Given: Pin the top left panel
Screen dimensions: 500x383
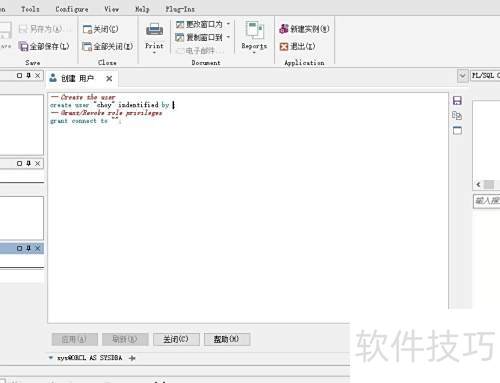Looking at the screenshot, I should pyautogui.click(x=28, y=76).
